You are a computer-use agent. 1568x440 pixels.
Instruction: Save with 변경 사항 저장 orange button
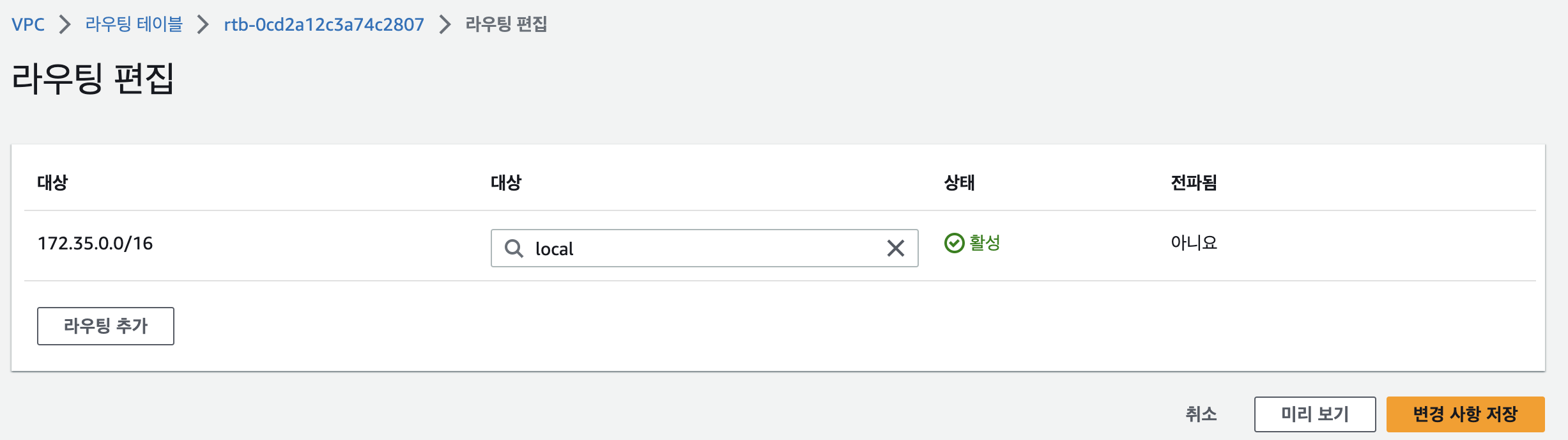pyautogui.click(x=1465, y=414)
